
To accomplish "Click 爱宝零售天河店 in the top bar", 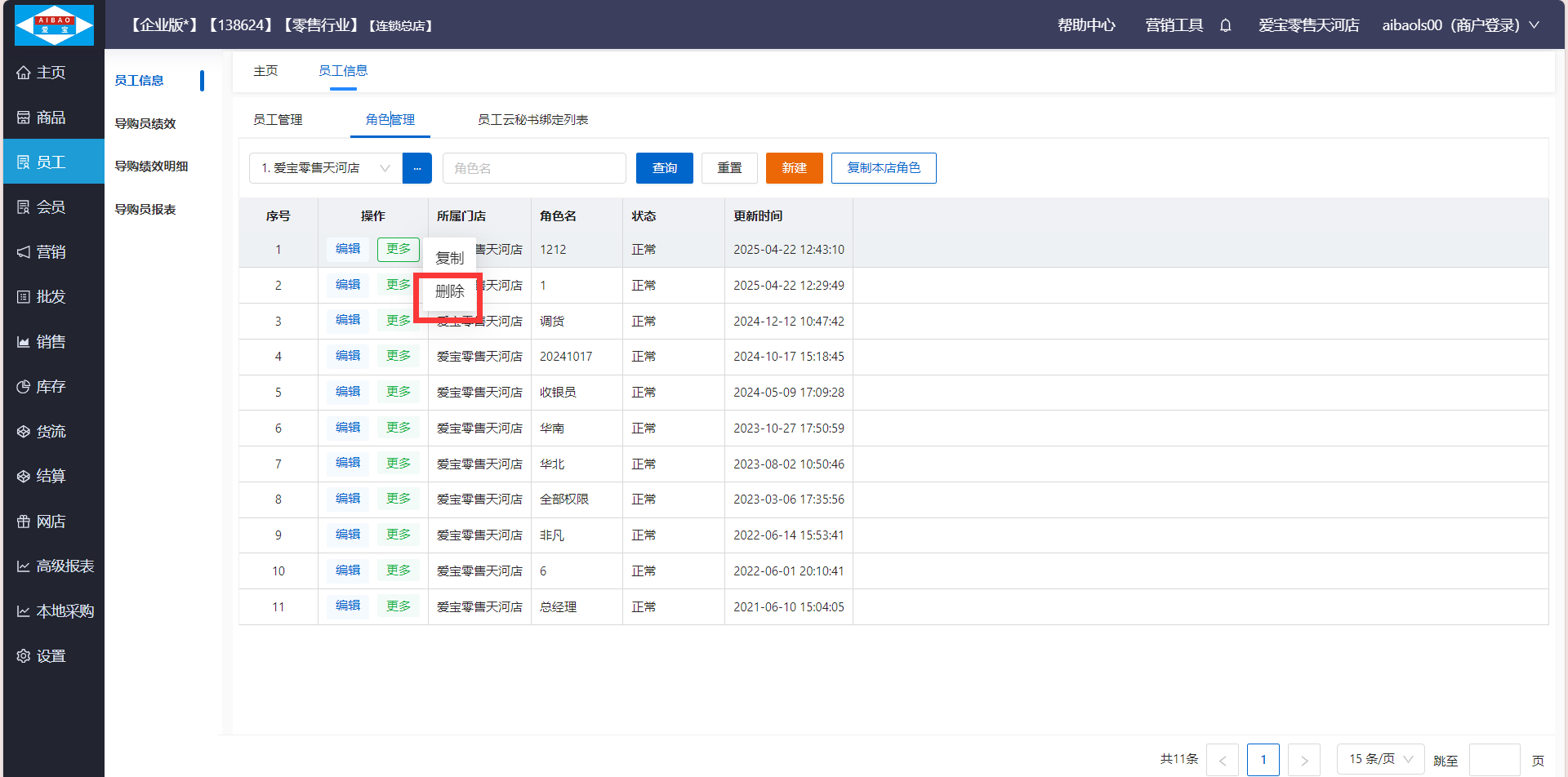I will (1309, 25).
